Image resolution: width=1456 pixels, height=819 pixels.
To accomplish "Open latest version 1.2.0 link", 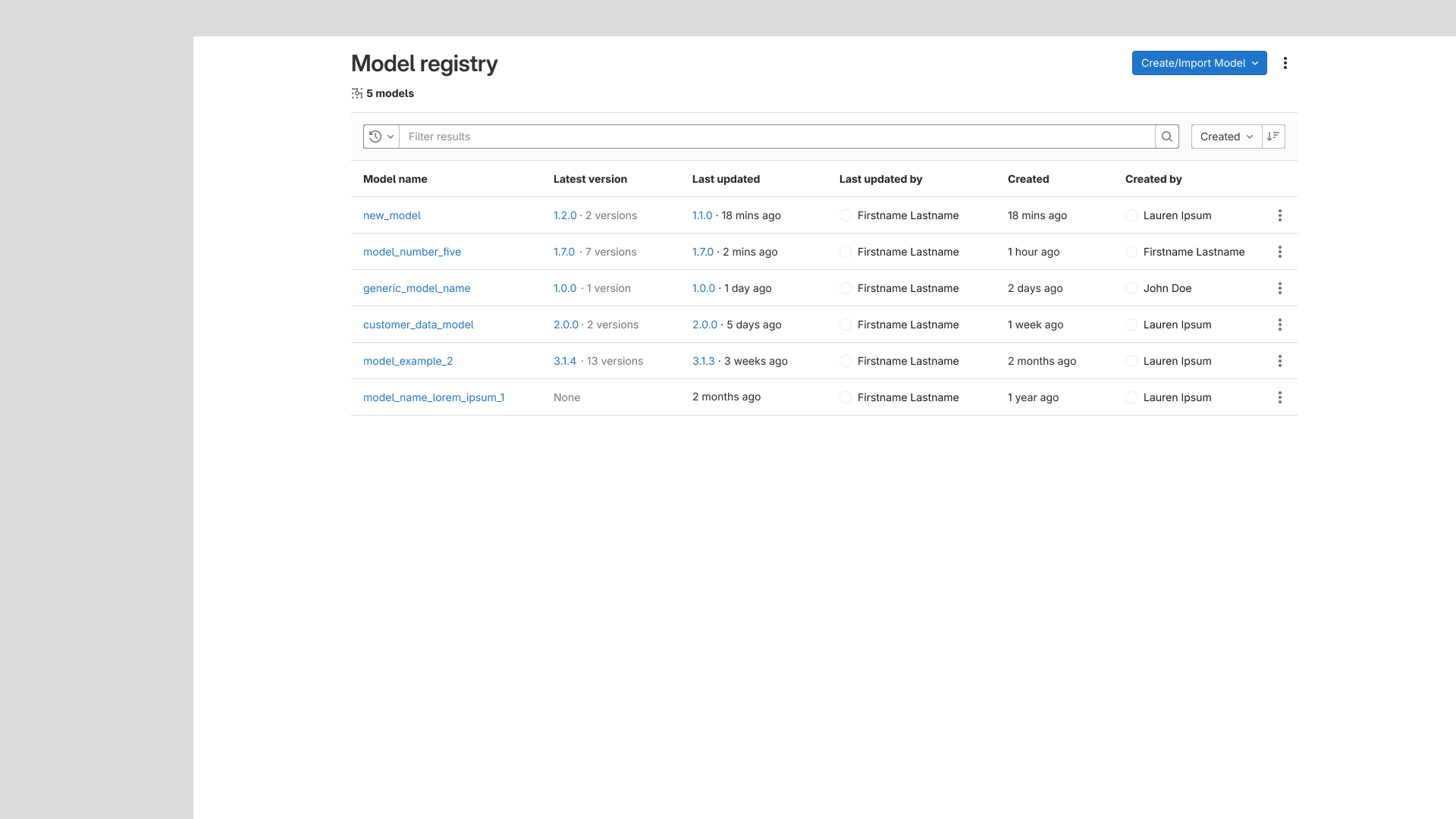I will (x=565, y=215).
